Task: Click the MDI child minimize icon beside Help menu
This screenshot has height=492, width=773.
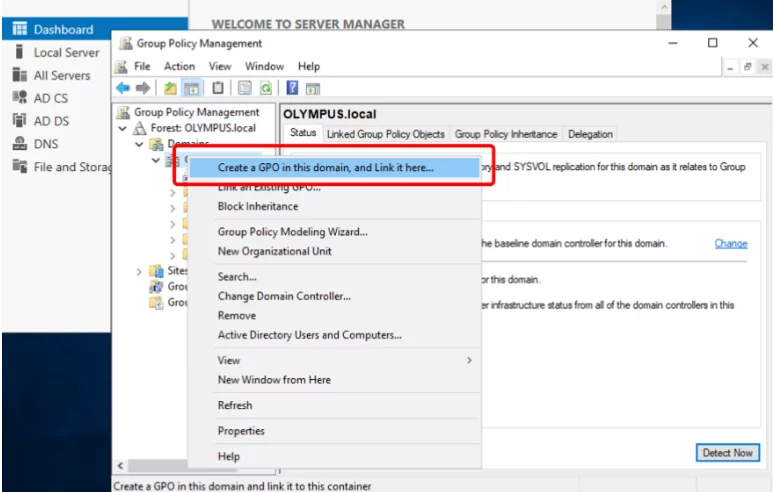Action: (730, 67)
